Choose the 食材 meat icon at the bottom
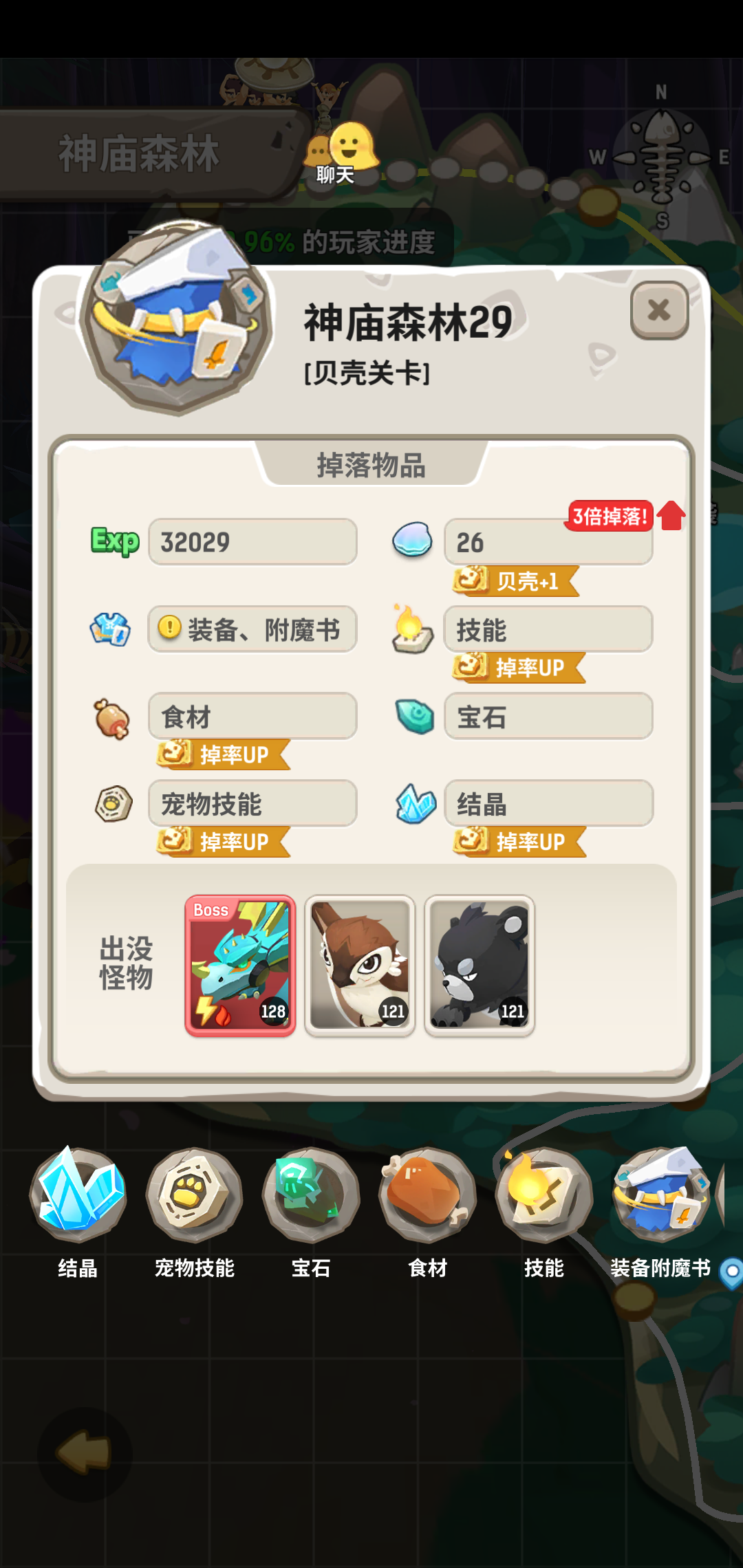This screenshot has height=1568, width=743. click(x=427, y=1195)
